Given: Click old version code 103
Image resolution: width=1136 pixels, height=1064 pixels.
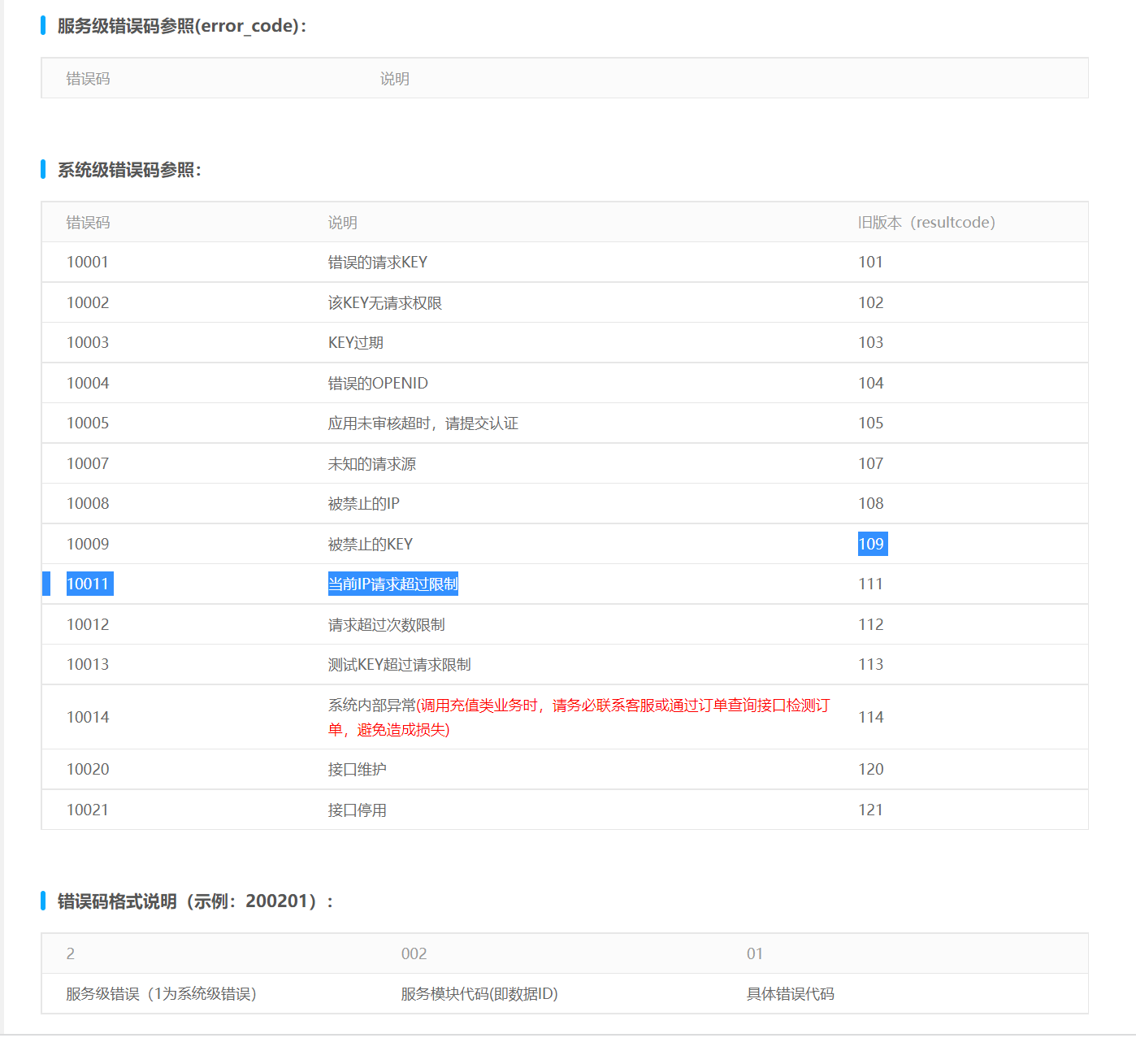Looking at the screenshot, I should click(x=870, y=342).
